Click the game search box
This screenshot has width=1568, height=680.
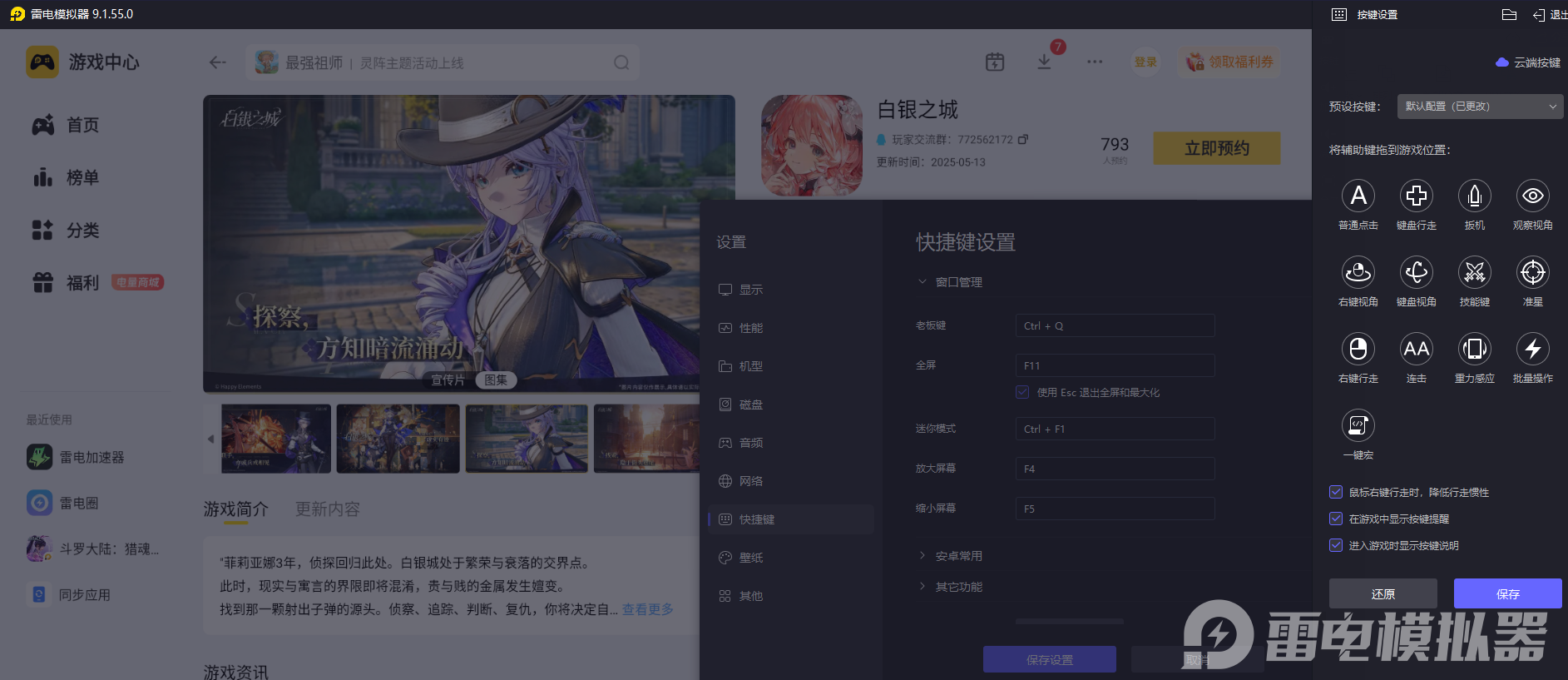[x=443, y=62]
